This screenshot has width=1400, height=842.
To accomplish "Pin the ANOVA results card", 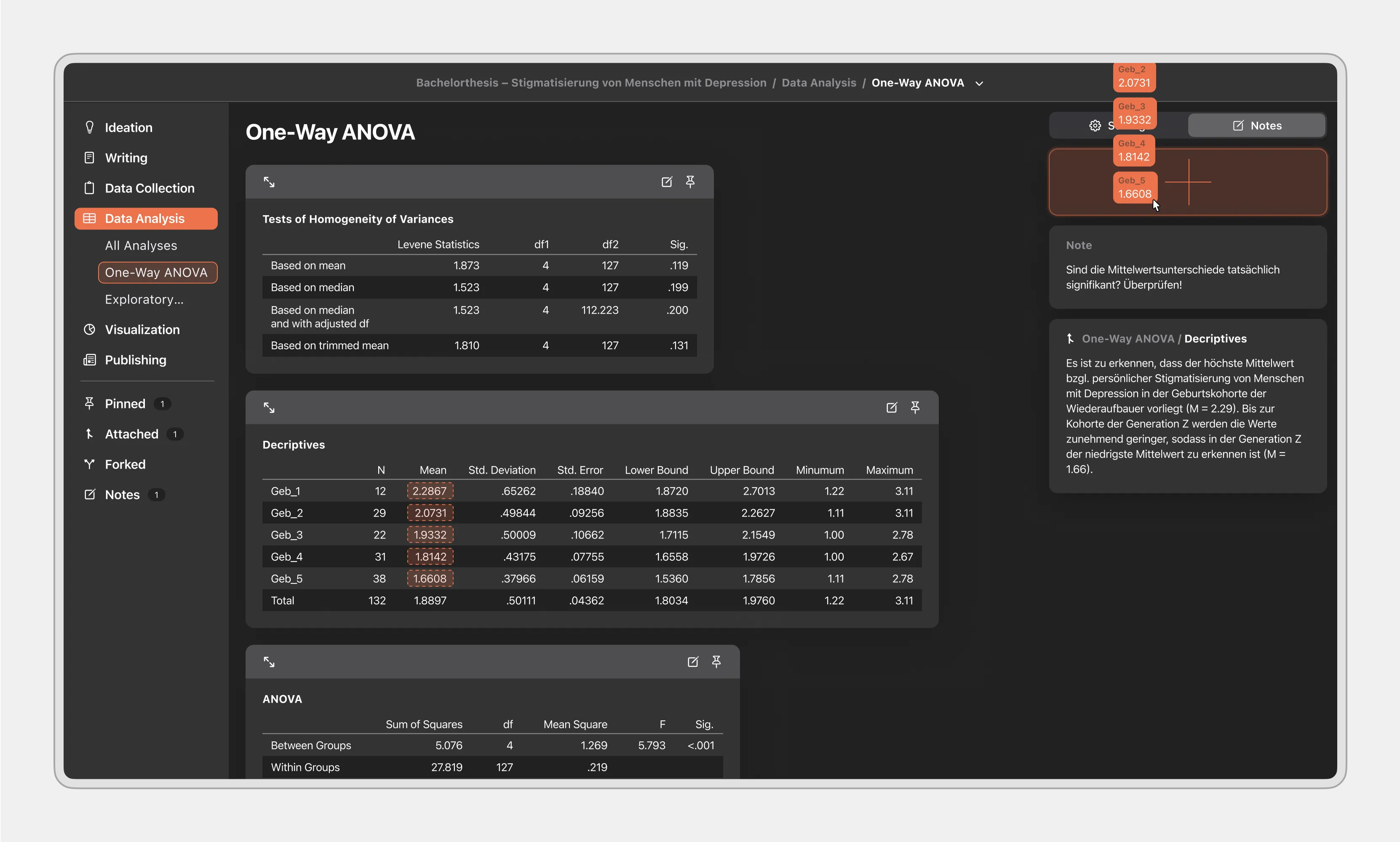I will tap(716, 661).
